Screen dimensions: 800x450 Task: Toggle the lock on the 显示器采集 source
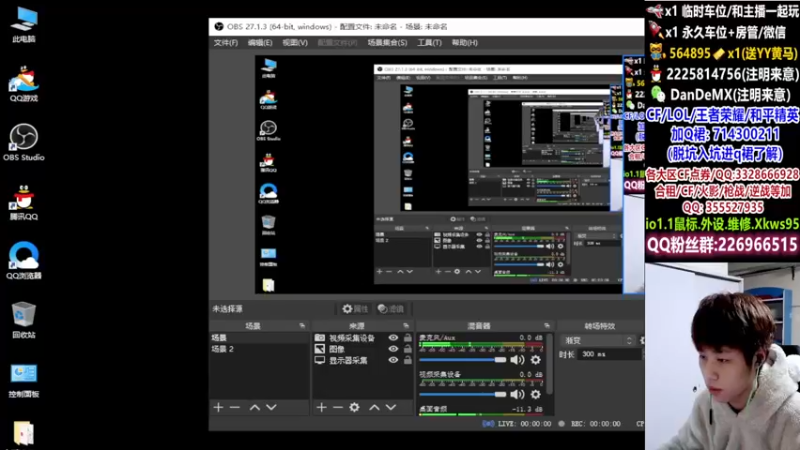pyautogui.click(x=408, y=360)
